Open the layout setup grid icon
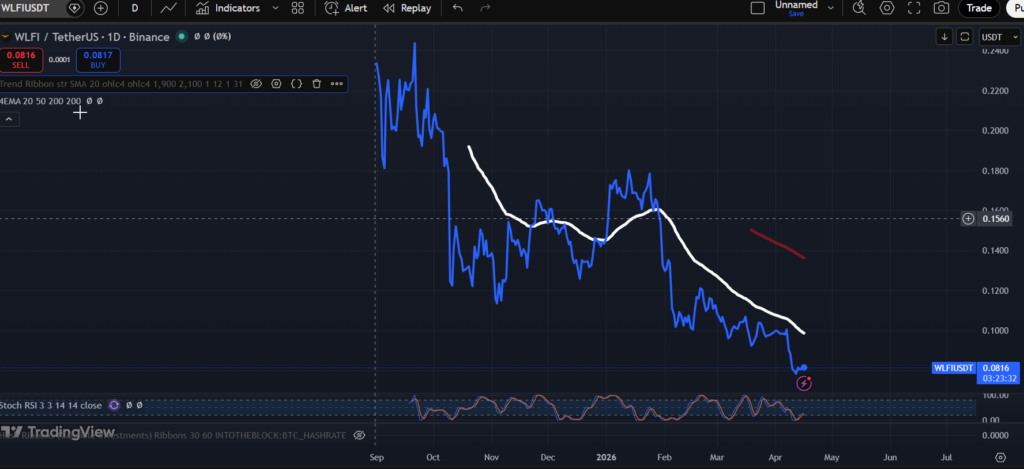Viewport: 1024px width, 469px height. coord(297,8)
